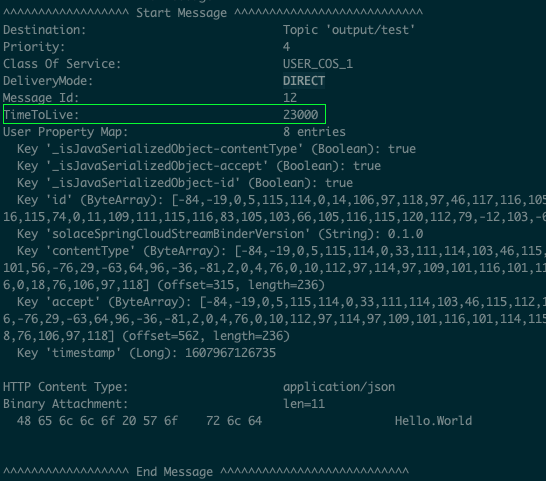Click the Priority value 4

click(286, 47)
